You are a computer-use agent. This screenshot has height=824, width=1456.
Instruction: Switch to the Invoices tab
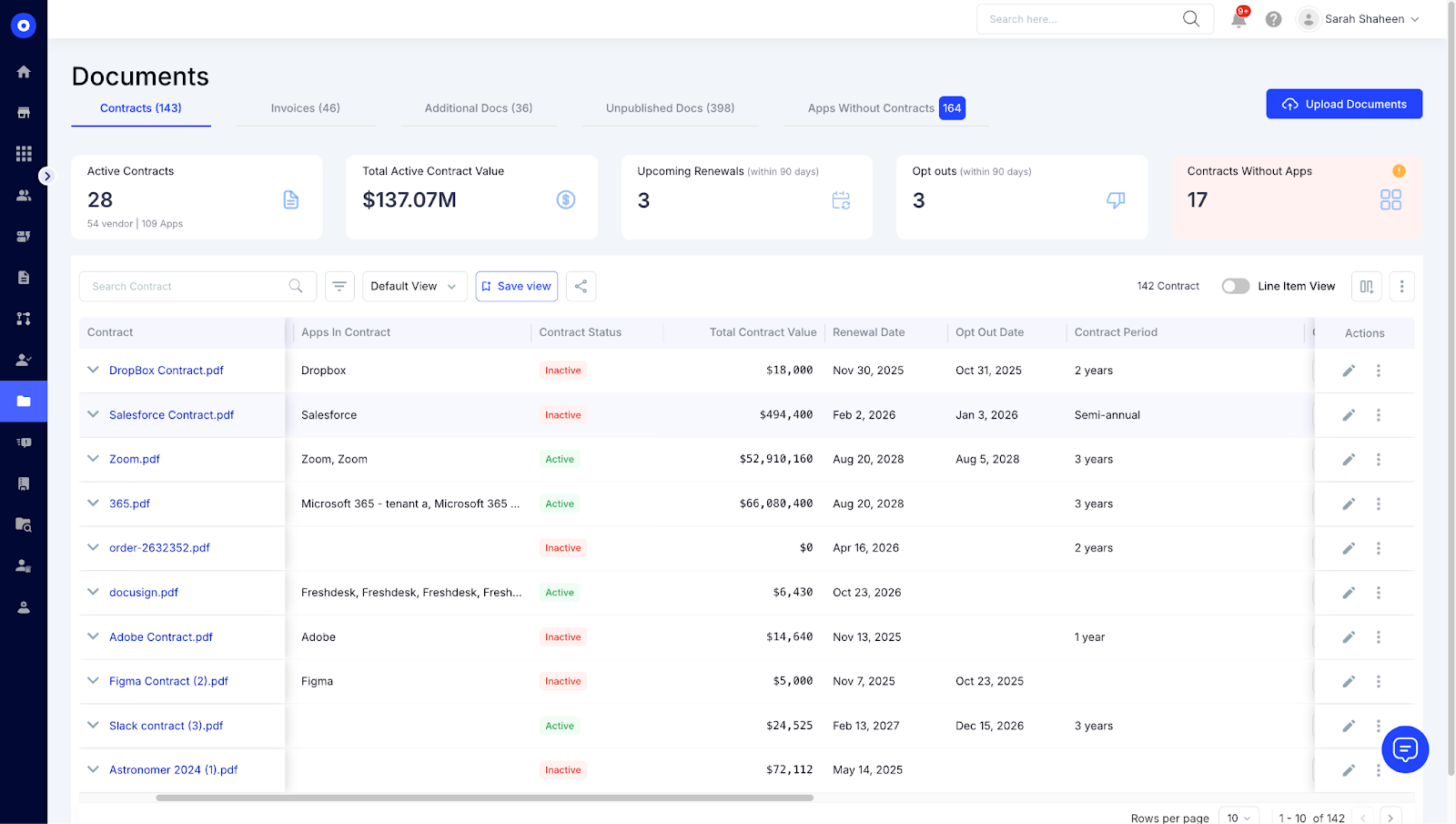pos(304,107)
